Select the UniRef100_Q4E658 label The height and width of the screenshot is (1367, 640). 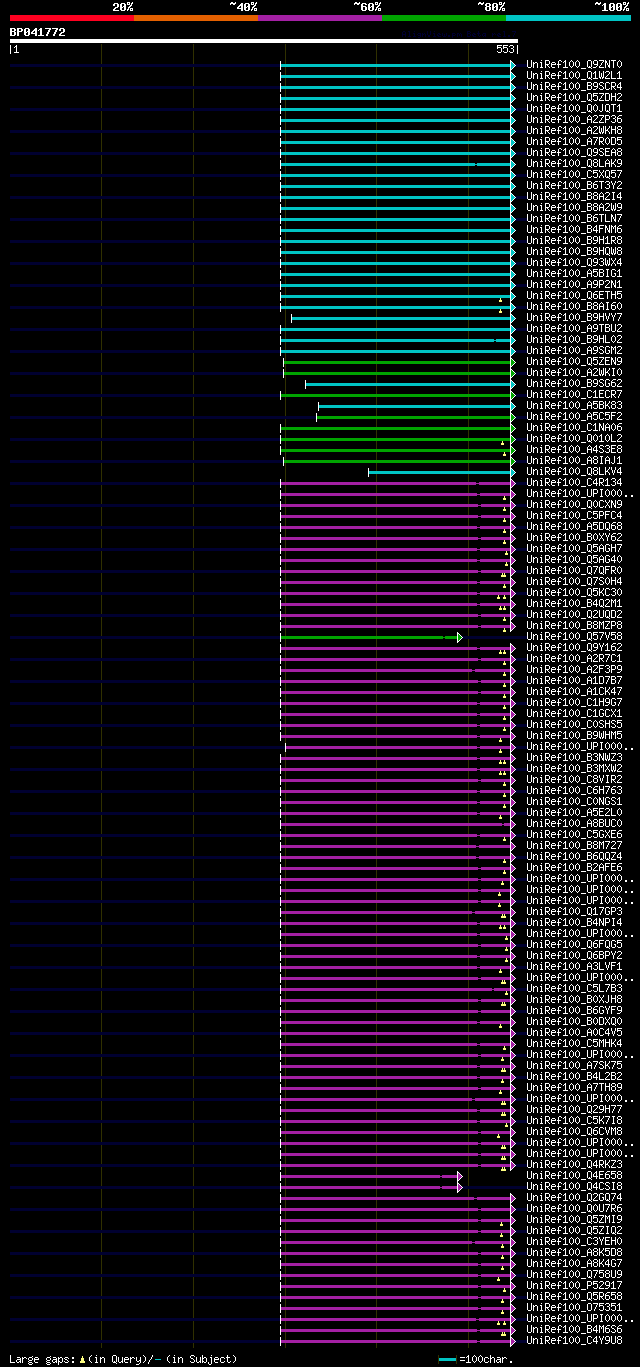[574, 1176]
